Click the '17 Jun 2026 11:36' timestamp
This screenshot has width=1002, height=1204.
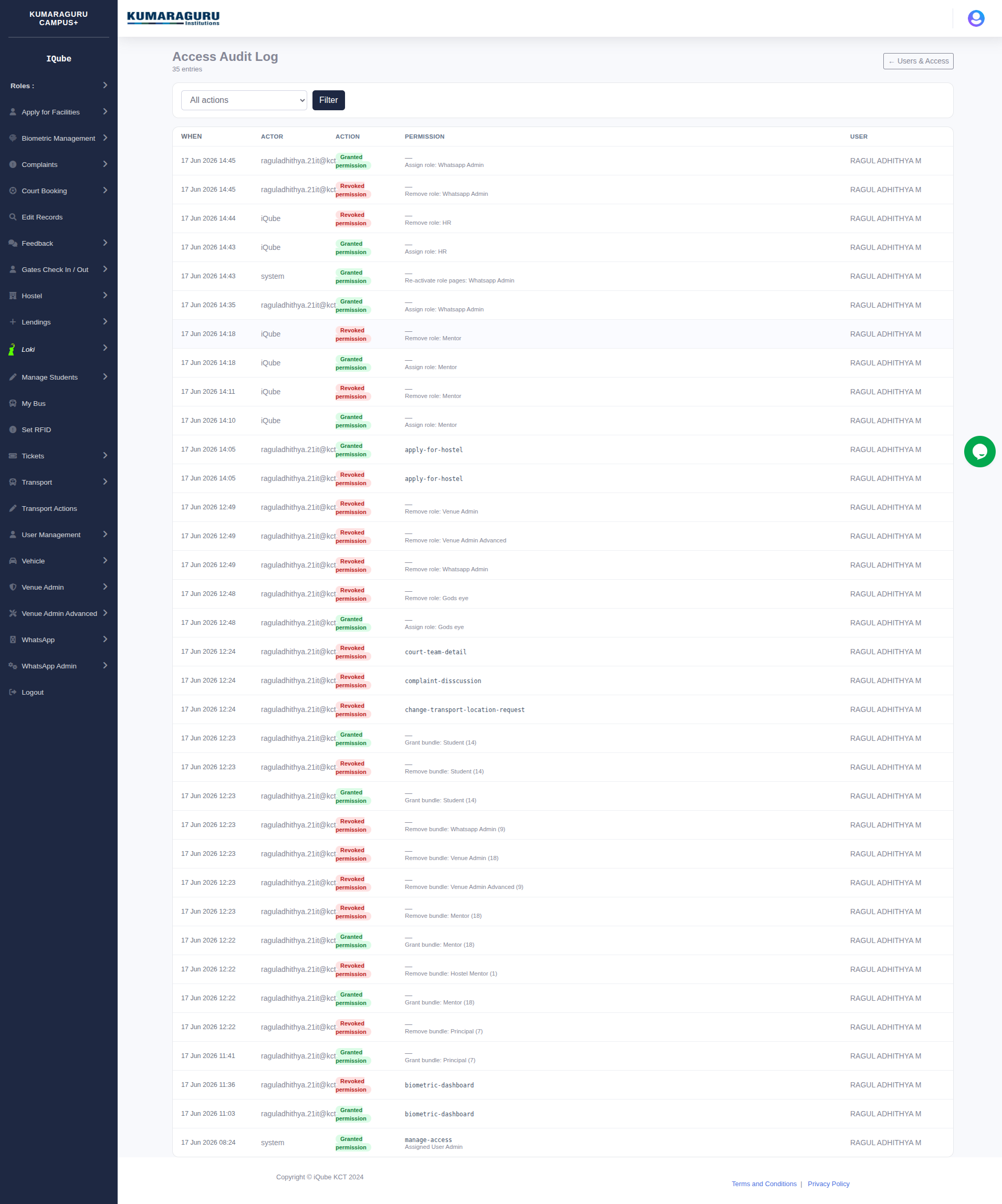pyautogui.click(x=208, y=1085)
